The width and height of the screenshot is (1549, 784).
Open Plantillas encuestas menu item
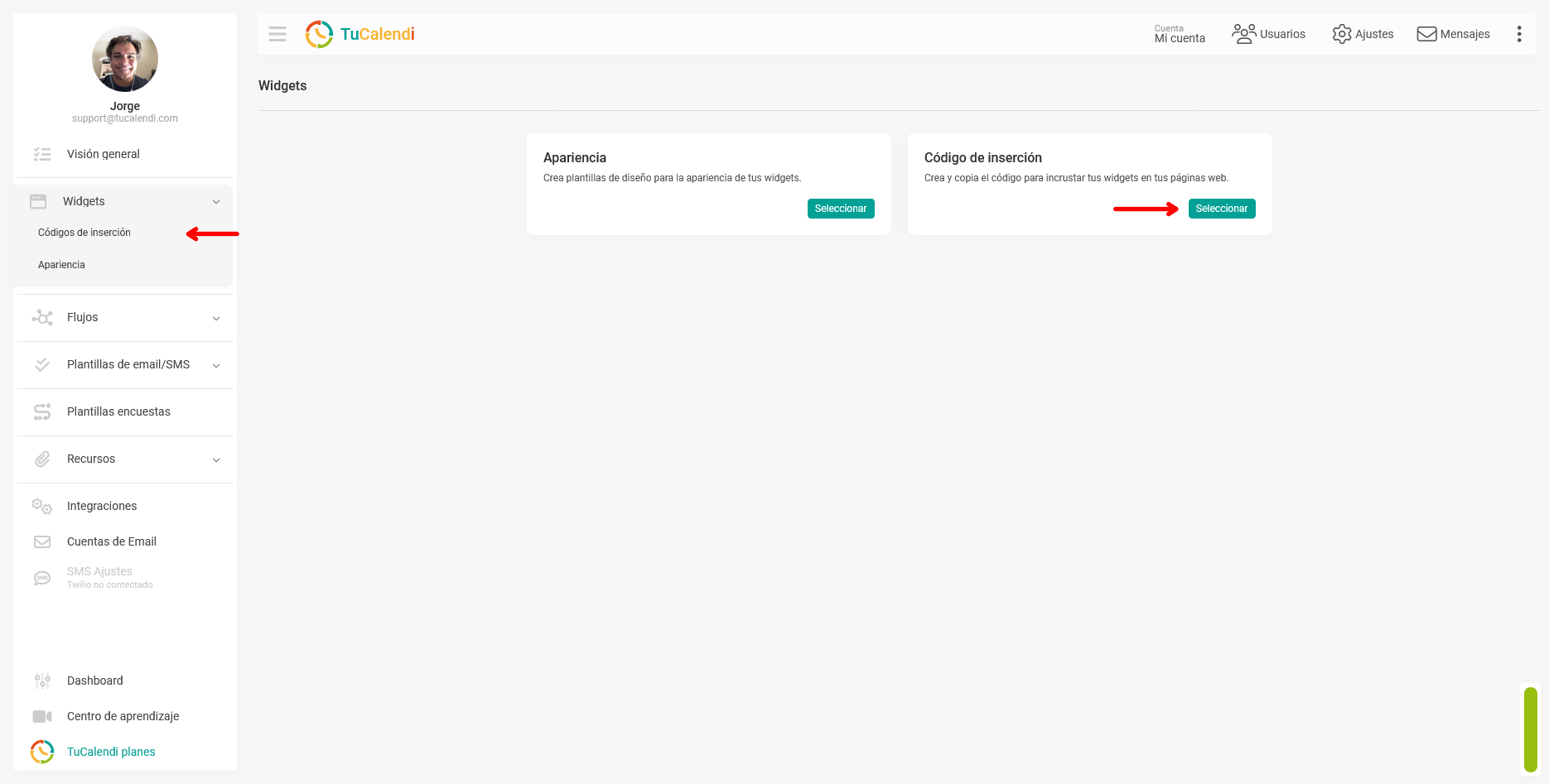click(118, 411)
